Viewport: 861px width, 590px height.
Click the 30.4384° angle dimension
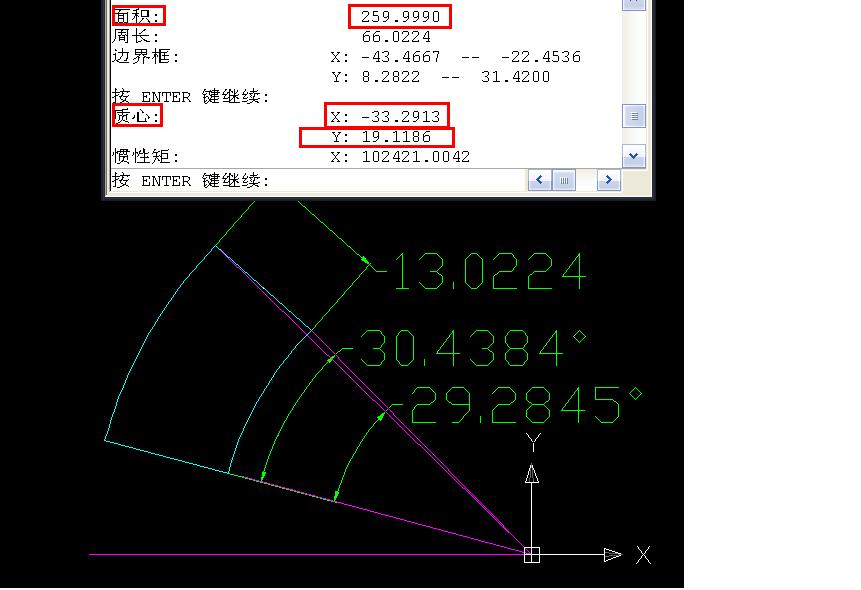tap(473, 348)
